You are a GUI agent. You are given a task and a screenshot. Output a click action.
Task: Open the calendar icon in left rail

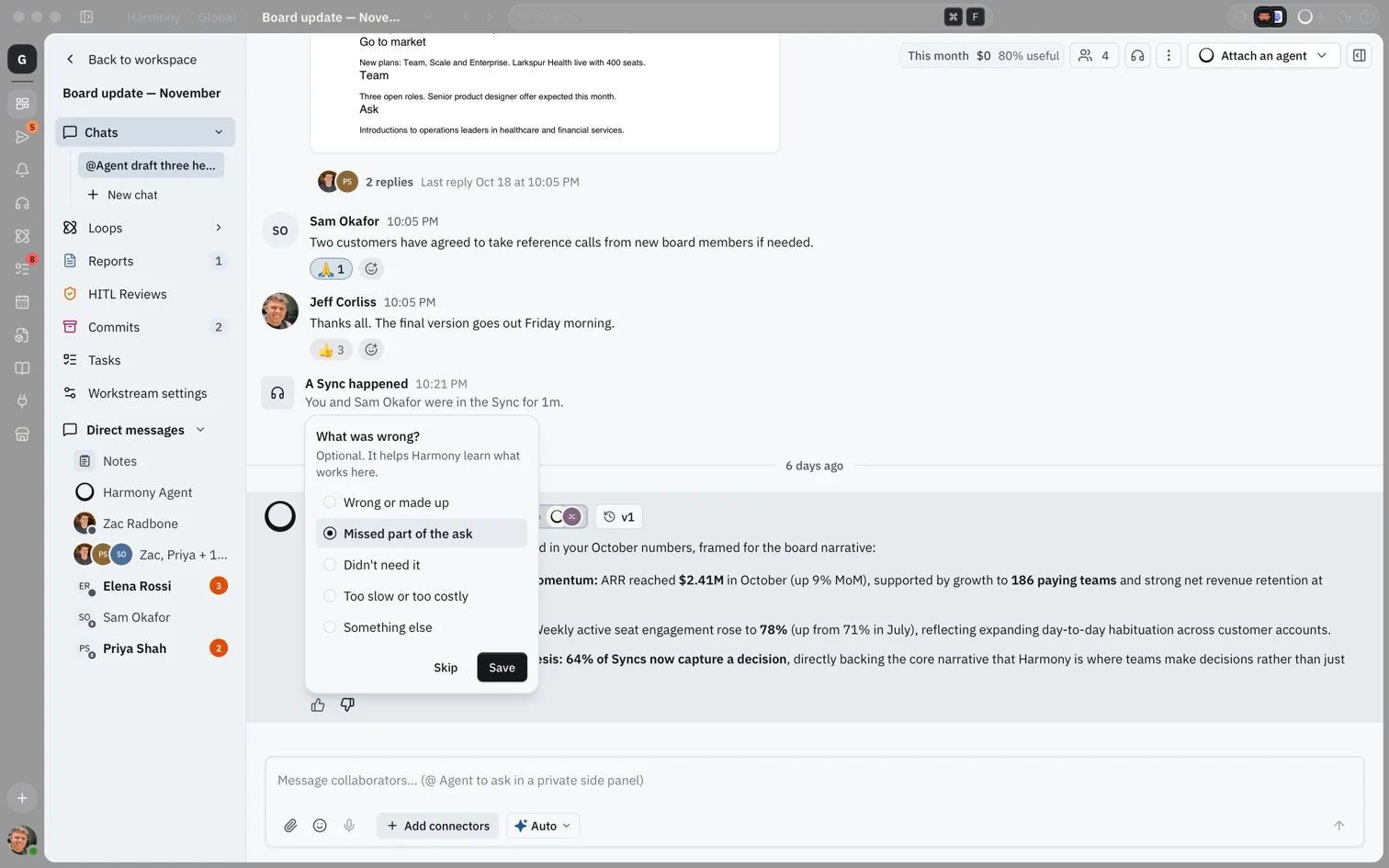point(22,302)
